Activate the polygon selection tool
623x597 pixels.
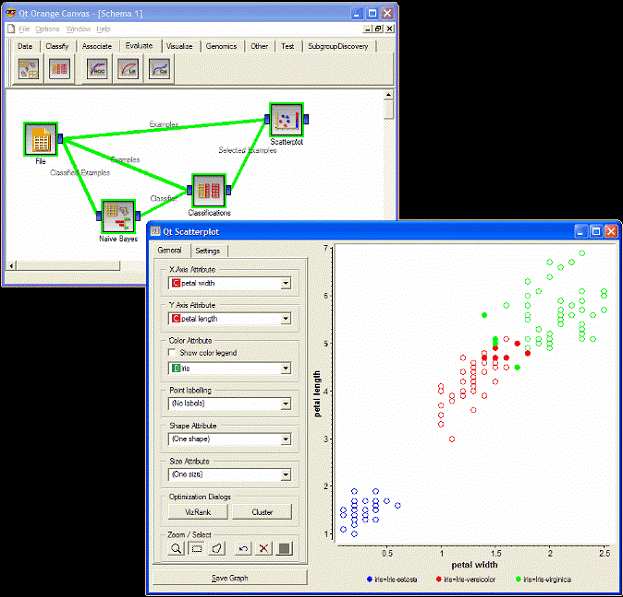point(219,549)
